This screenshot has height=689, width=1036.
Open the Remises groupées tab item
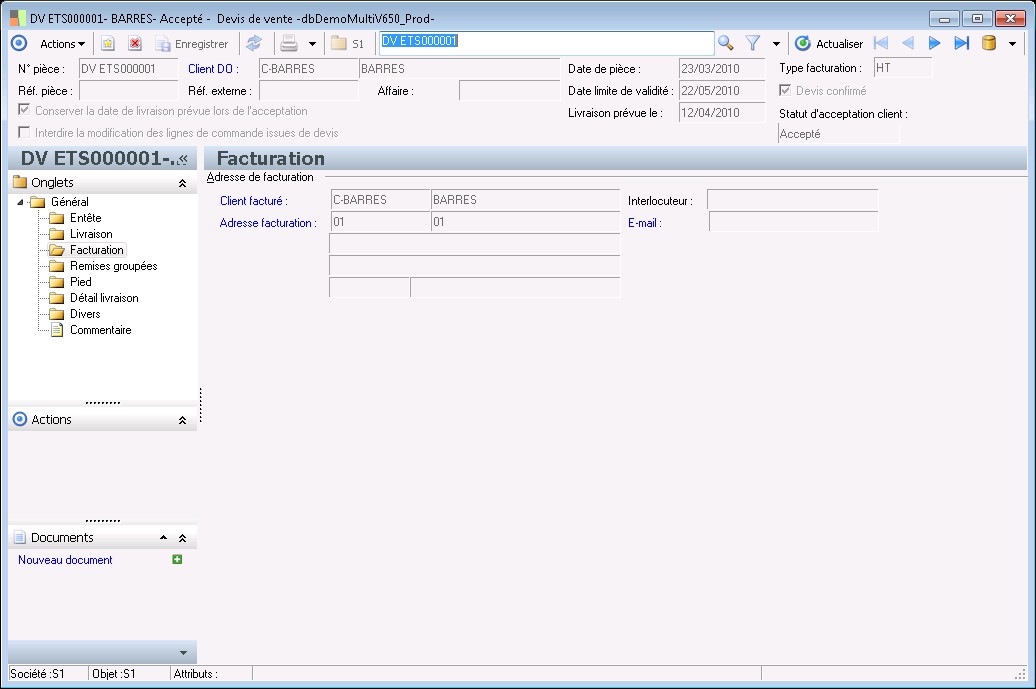click(x=113, y=266)
